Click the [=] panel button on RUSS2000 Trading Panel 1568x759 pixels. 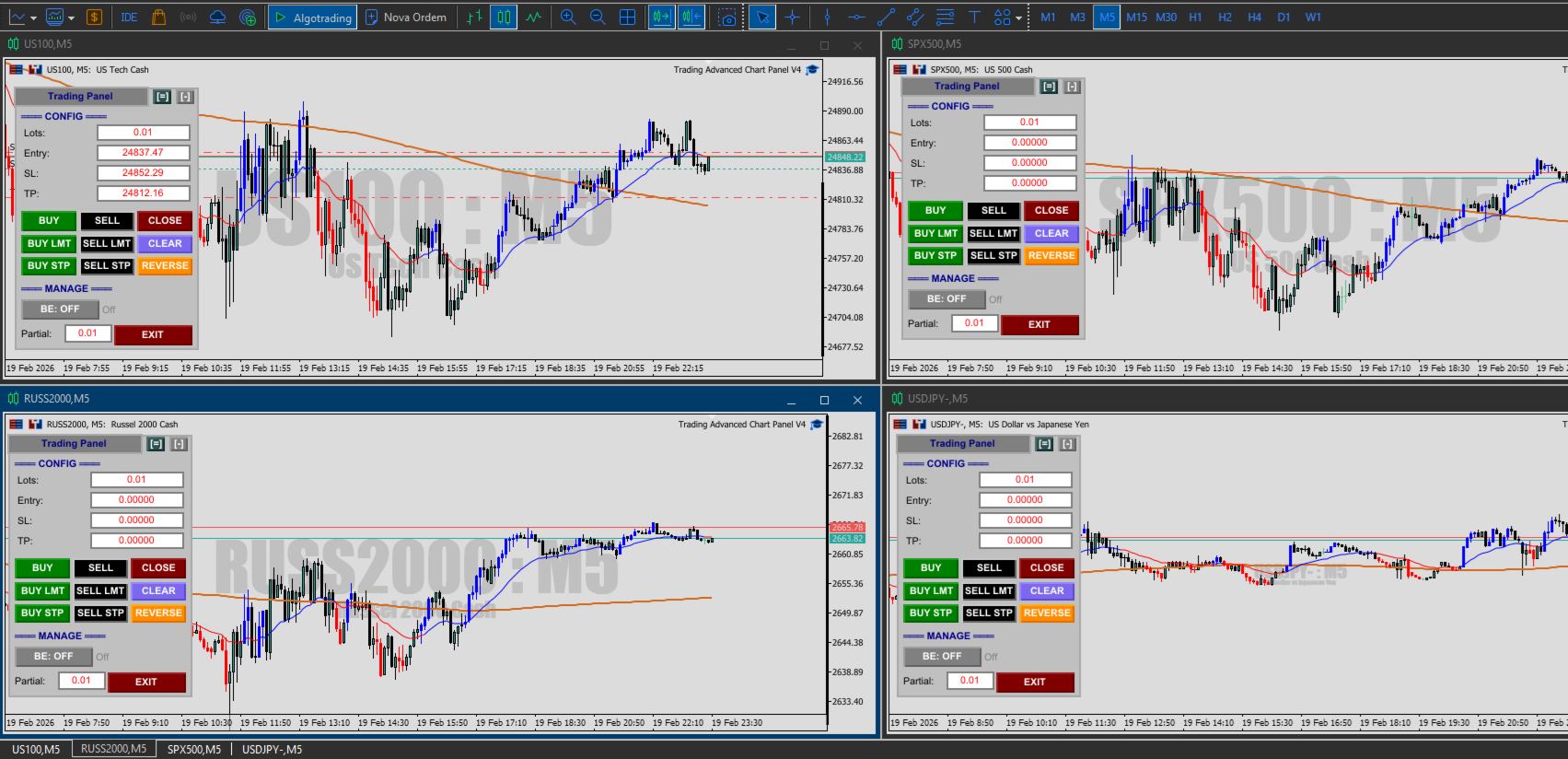tap(157, 444)
